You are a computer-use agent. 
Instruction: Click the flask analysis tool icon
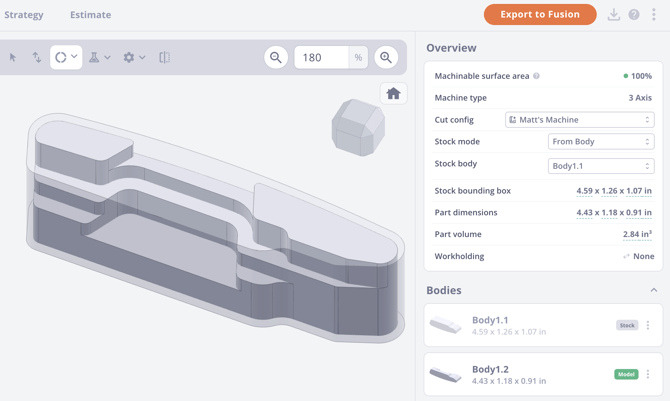click(95, 58)
